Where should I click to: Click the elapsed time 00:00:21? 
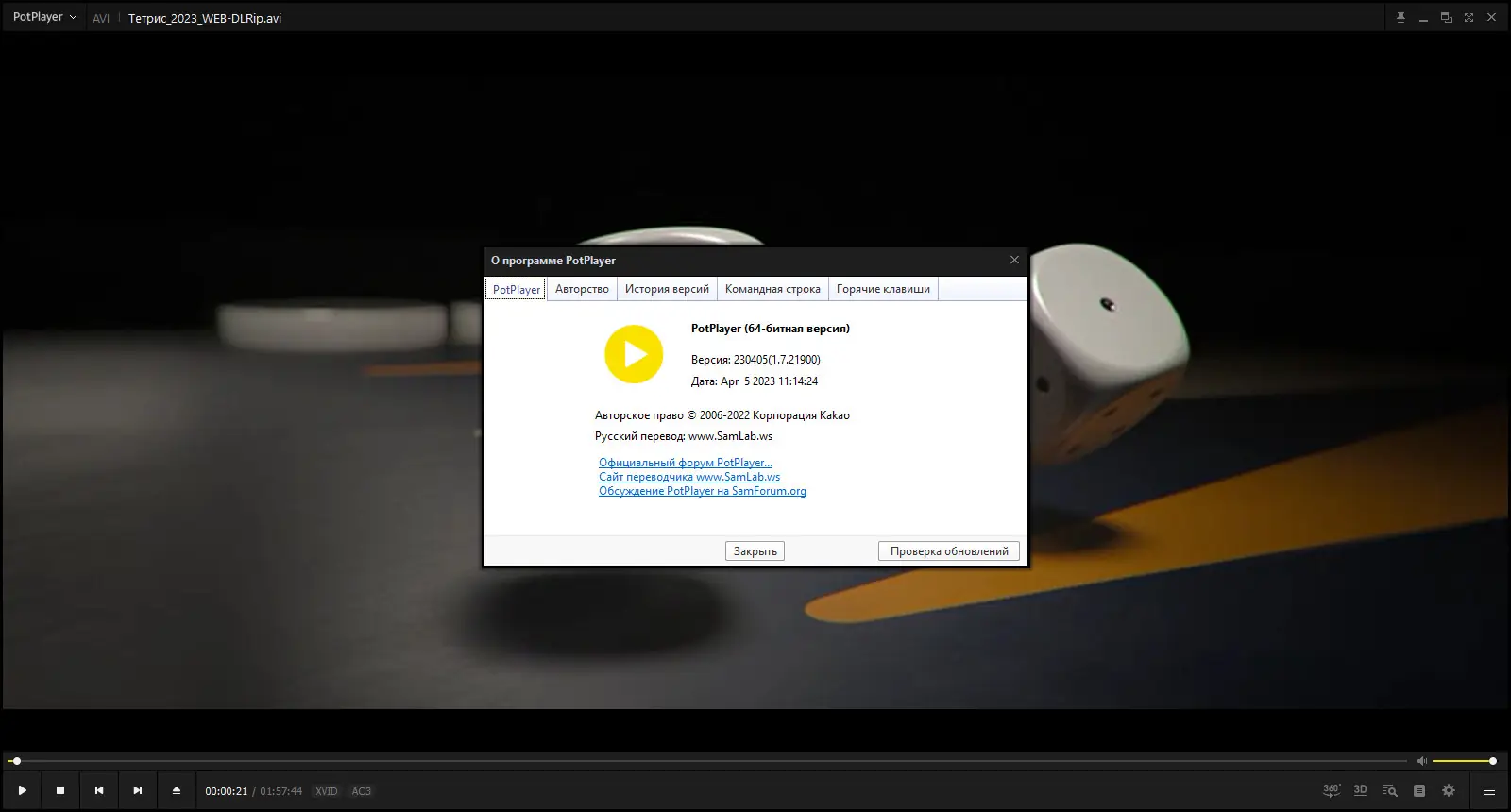pos(227,791)
